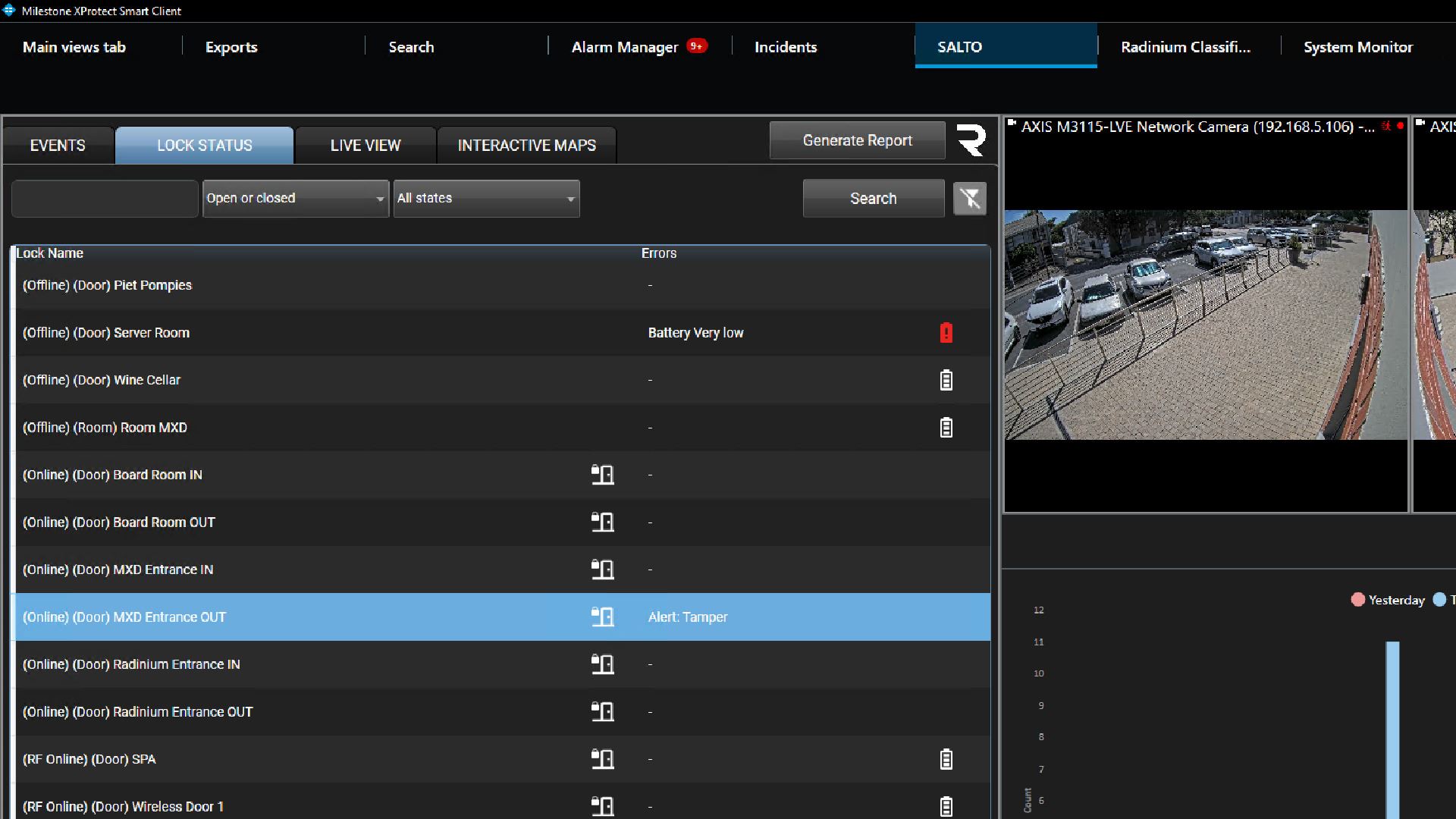Select the LOCK STATUS sub-tab
The image size is (1456, 819).
(x=205, y=146)
